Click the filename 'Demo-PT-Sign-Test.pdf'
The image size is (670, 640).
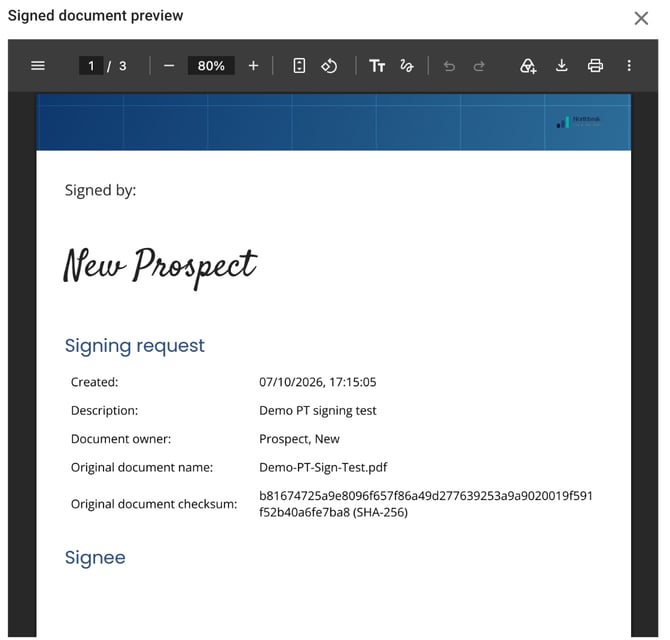coord(323,467)
